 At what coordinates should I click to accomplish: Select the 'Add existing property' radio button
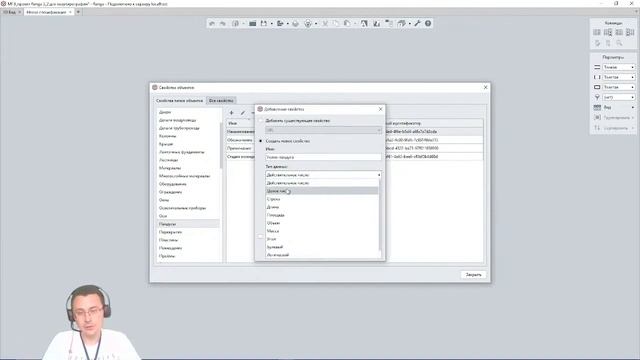(261, 121)
